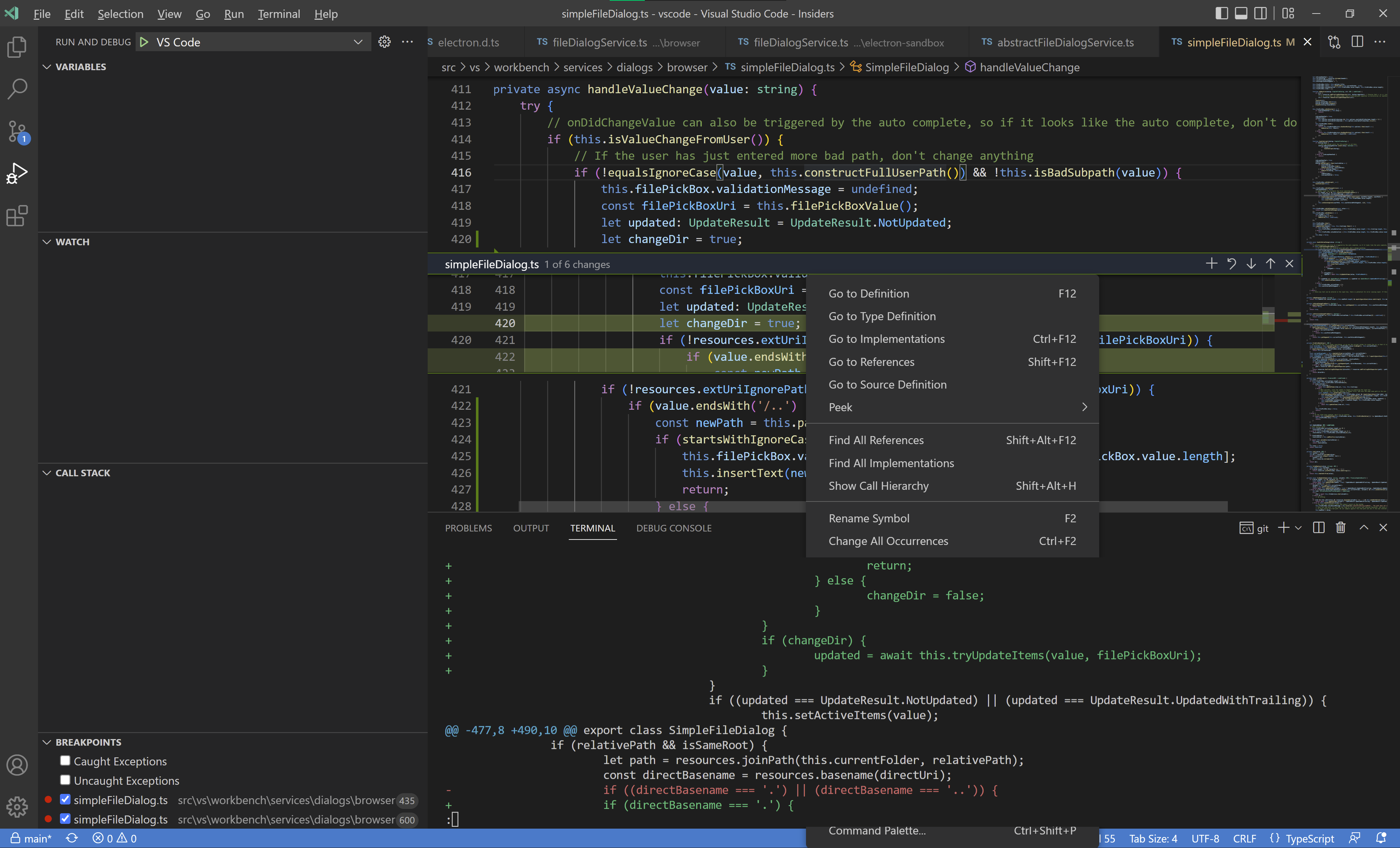Maximize the panel with the chevron up
This screenshot has height=848, width=1400.
[x=1364, y=528]
